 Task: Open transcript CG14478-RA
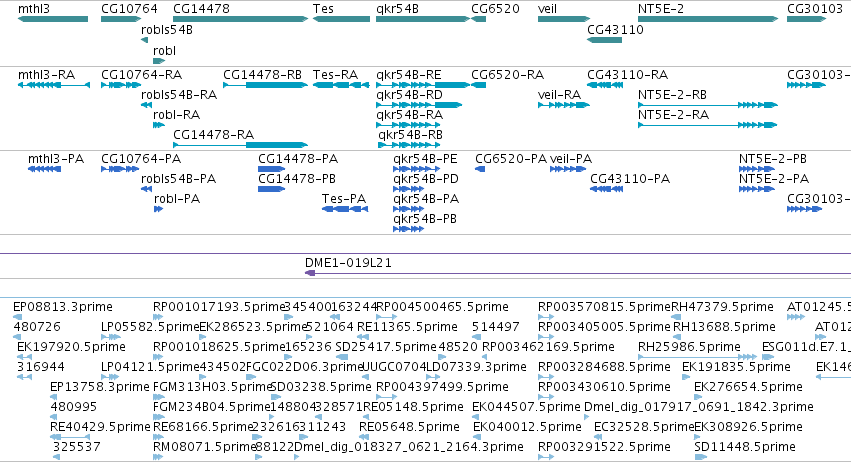240,145
